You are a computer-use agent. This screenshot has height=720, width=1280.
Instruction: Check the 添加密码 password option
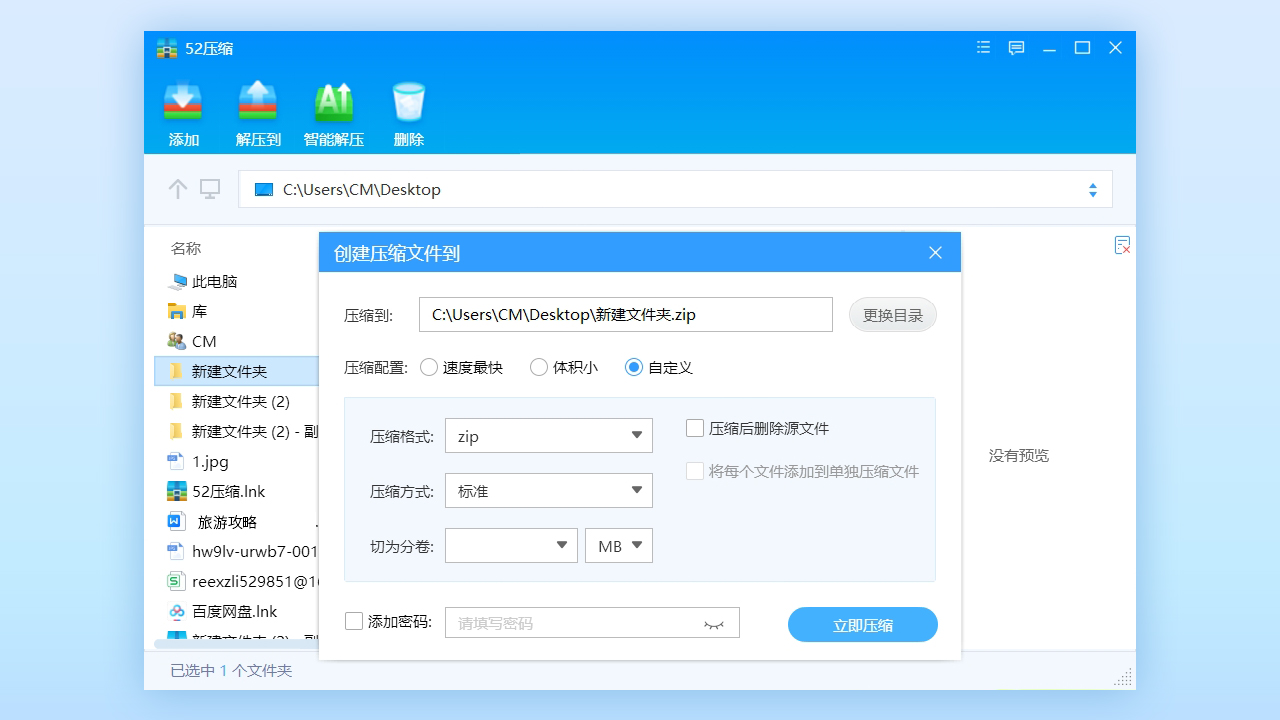click(x=354, y=620)
